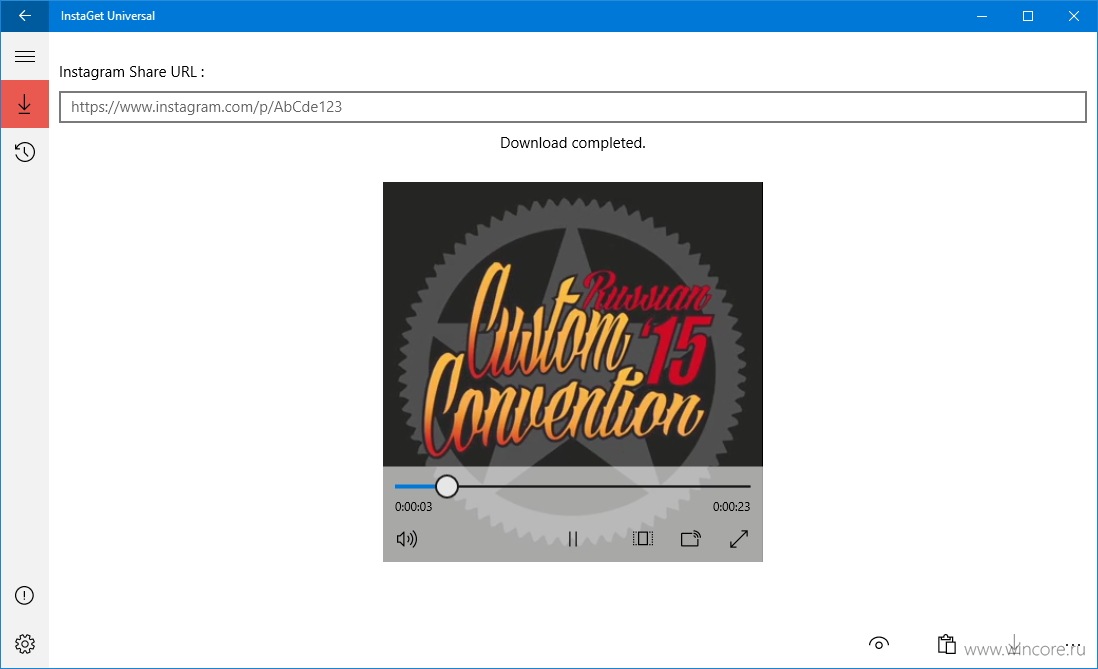Open the more options ellipsis menu
Screen dimensions: 1098x669
(1073, 645)
